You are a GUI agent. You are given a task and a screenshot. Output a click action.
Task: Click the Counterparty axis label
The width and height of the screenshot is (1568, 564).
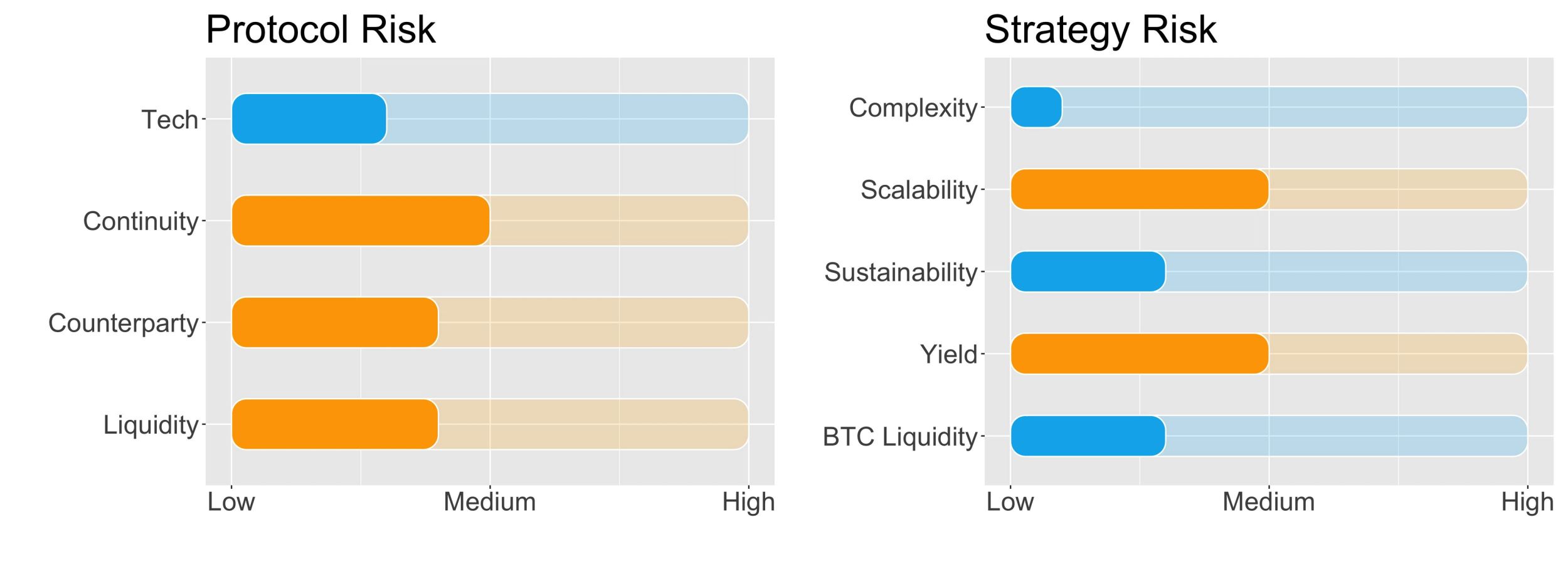point(124,323)
